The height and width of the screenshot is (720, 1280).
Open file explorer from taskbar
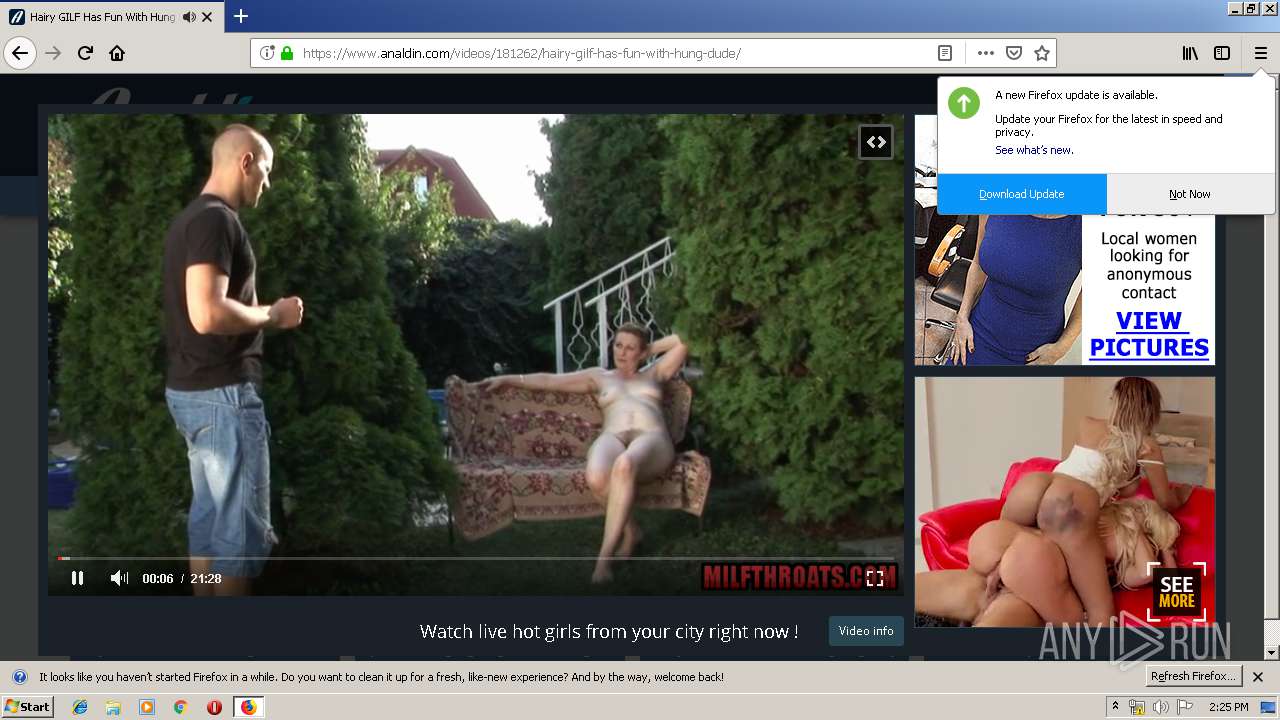[x=113, y=707]
